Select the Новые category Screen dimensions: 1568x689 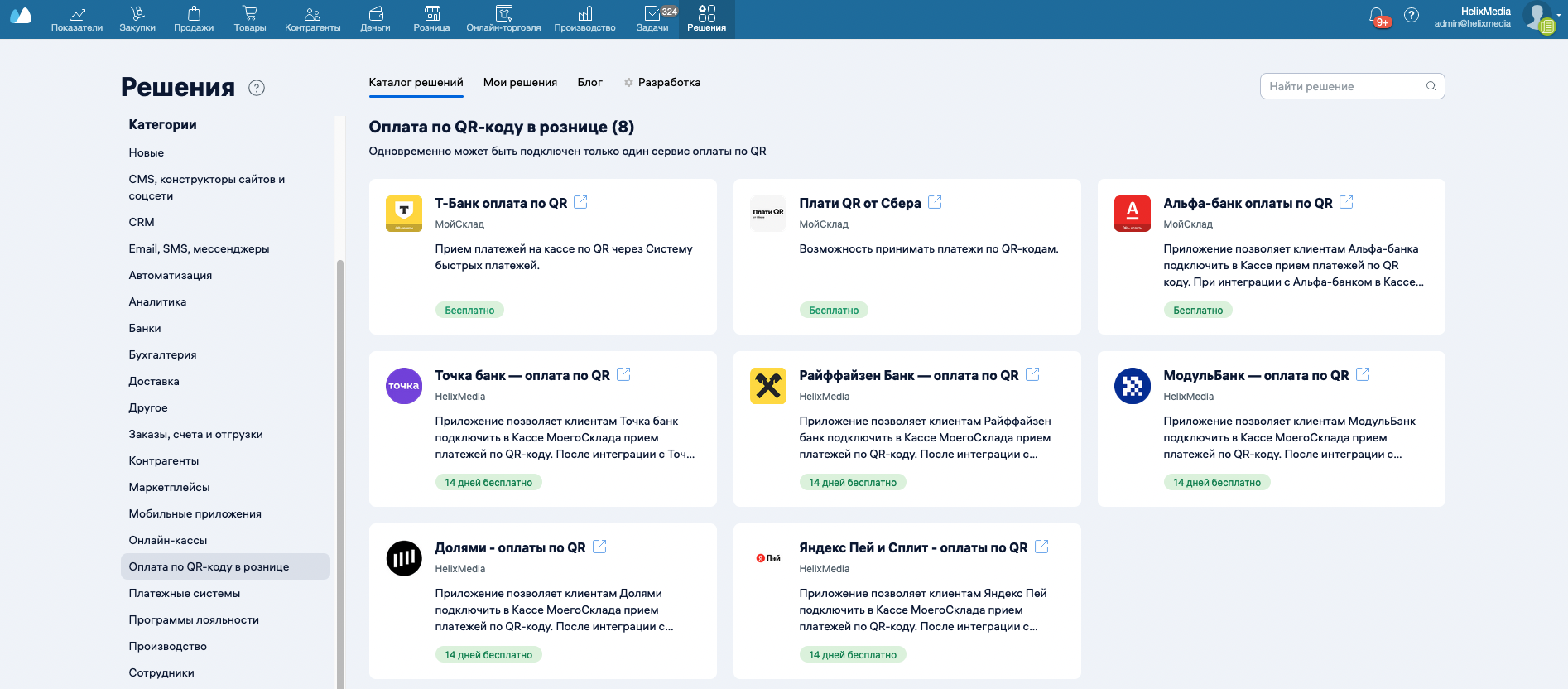pyautogui.click(x=147, y=153)
